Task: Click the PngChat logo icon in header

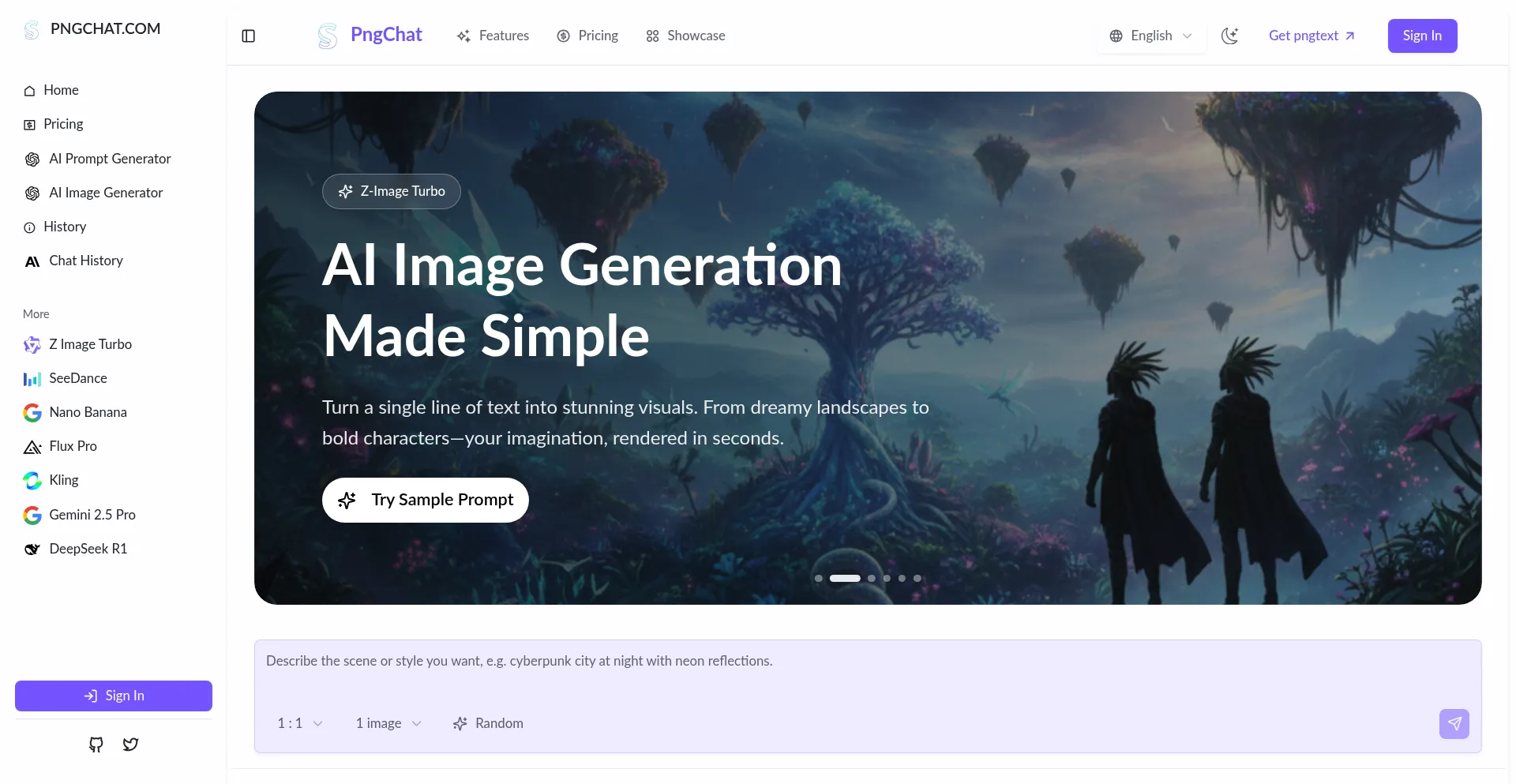Action: (327, 36)
